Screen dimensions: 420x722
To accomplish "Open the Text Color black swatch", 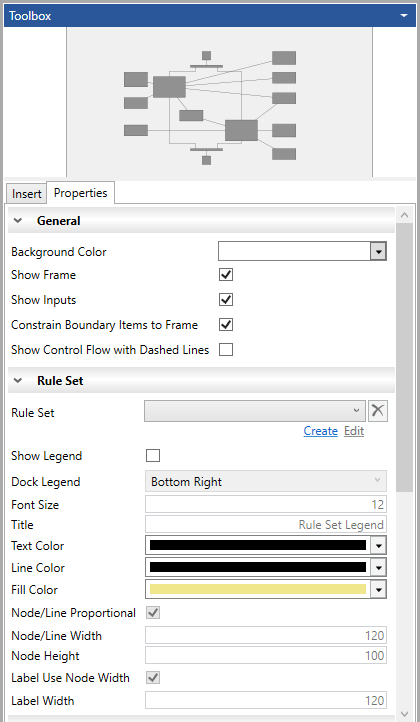I will pos(258,545).
